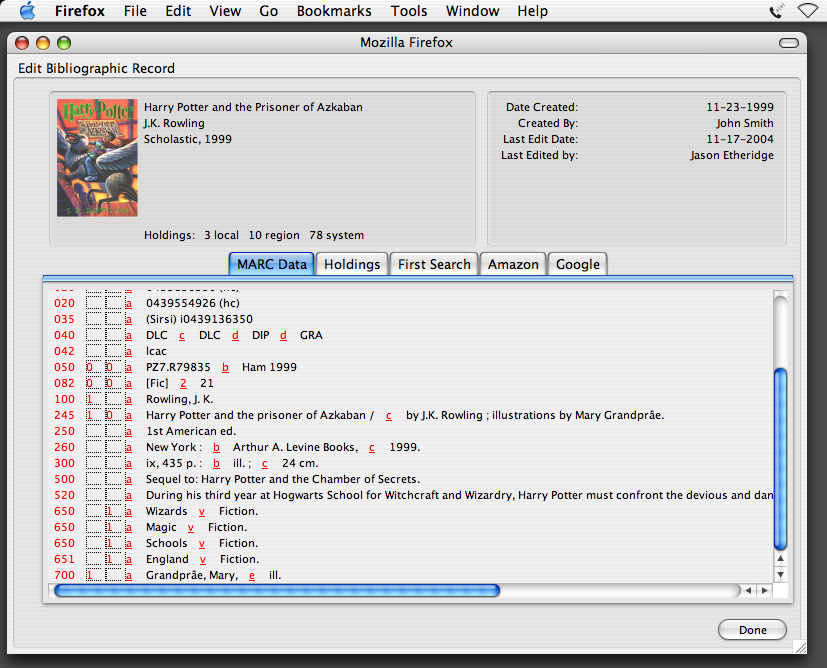827x668 pixels.
Task: Click subfield code v in the Wizards row
Action: point(201,511)
